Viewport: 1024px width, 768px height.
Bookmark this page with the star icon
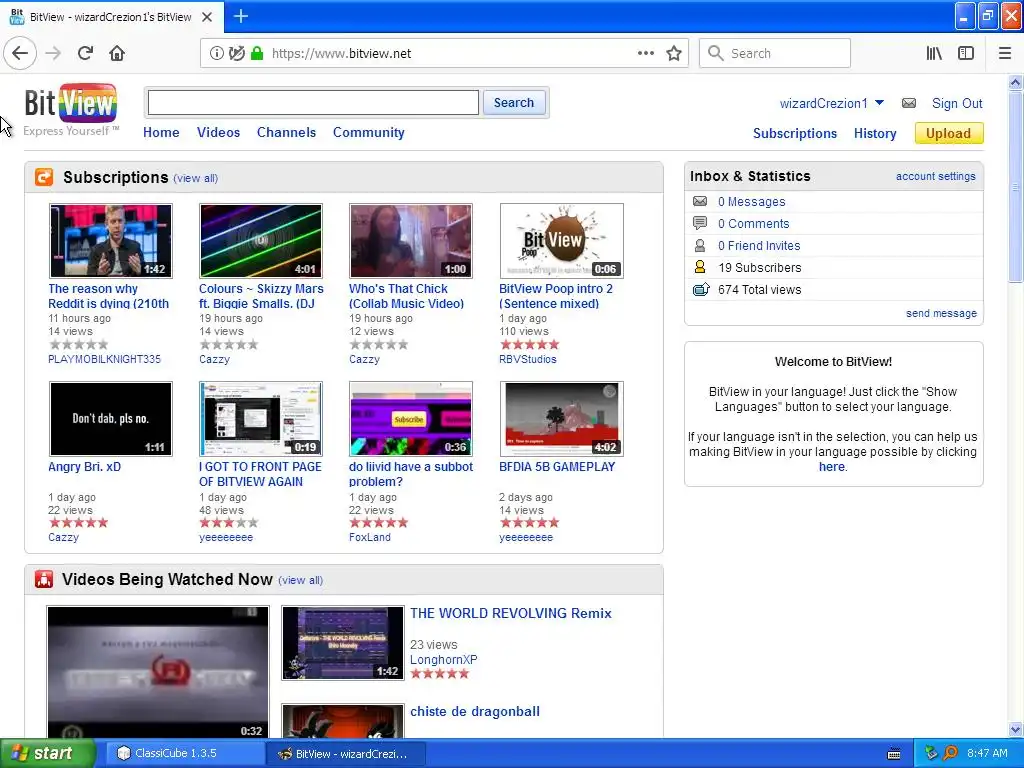[x=674, y=54]
